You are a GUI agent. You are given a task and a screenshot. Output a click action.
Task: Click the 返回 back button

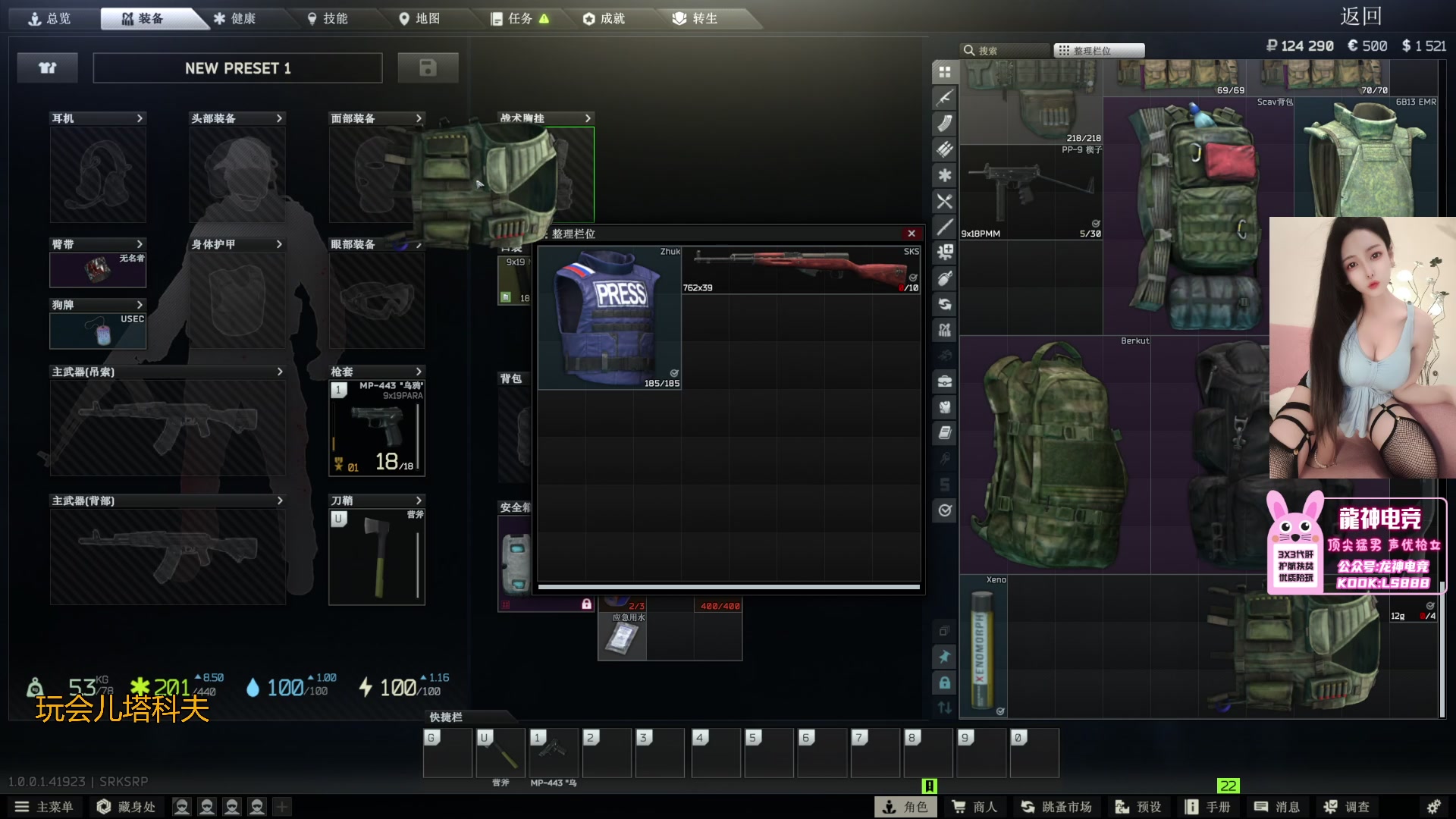click(1360, 16)
